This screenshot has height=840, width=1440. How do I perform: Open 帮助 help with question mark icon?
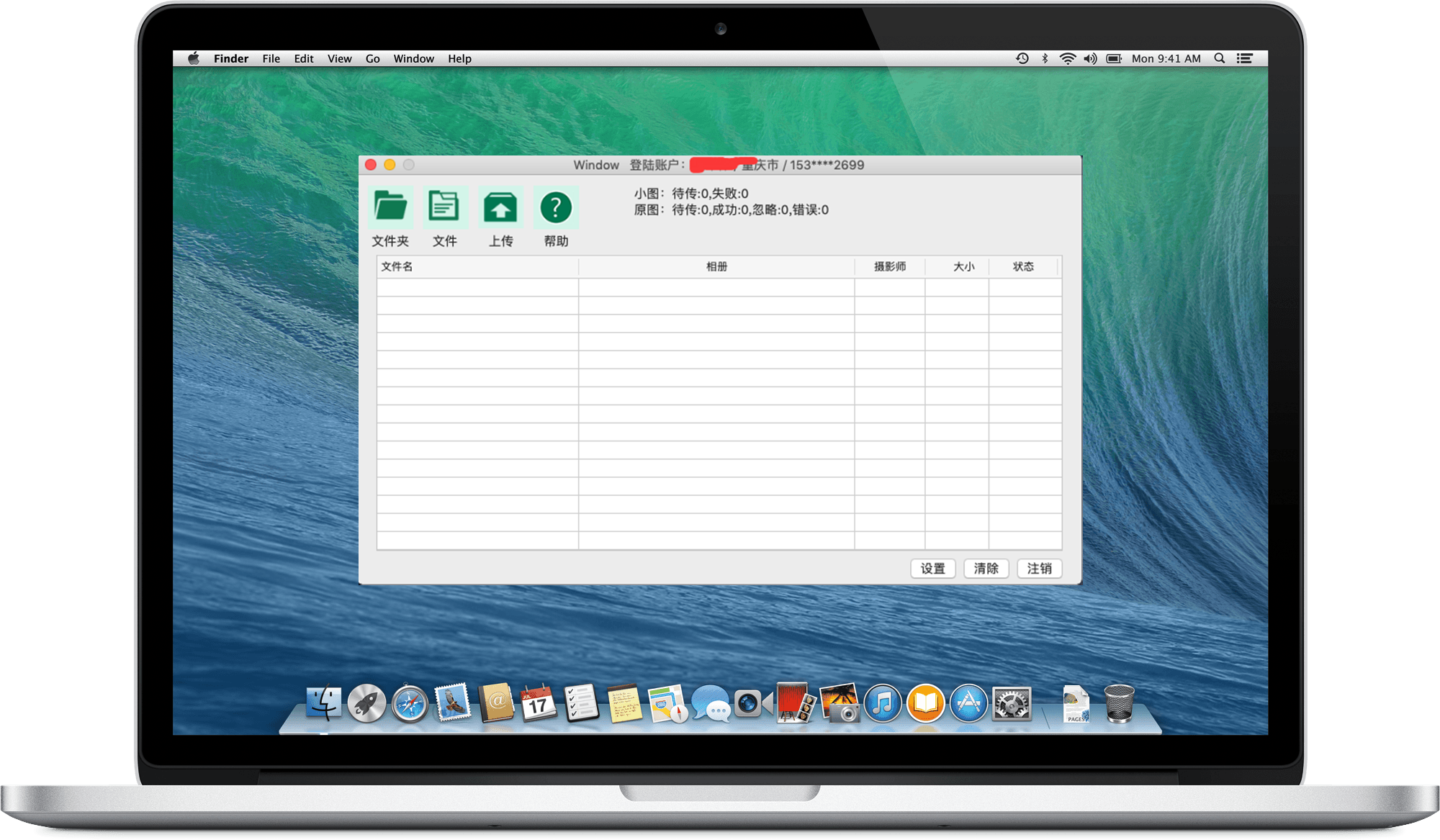point(556,207)
